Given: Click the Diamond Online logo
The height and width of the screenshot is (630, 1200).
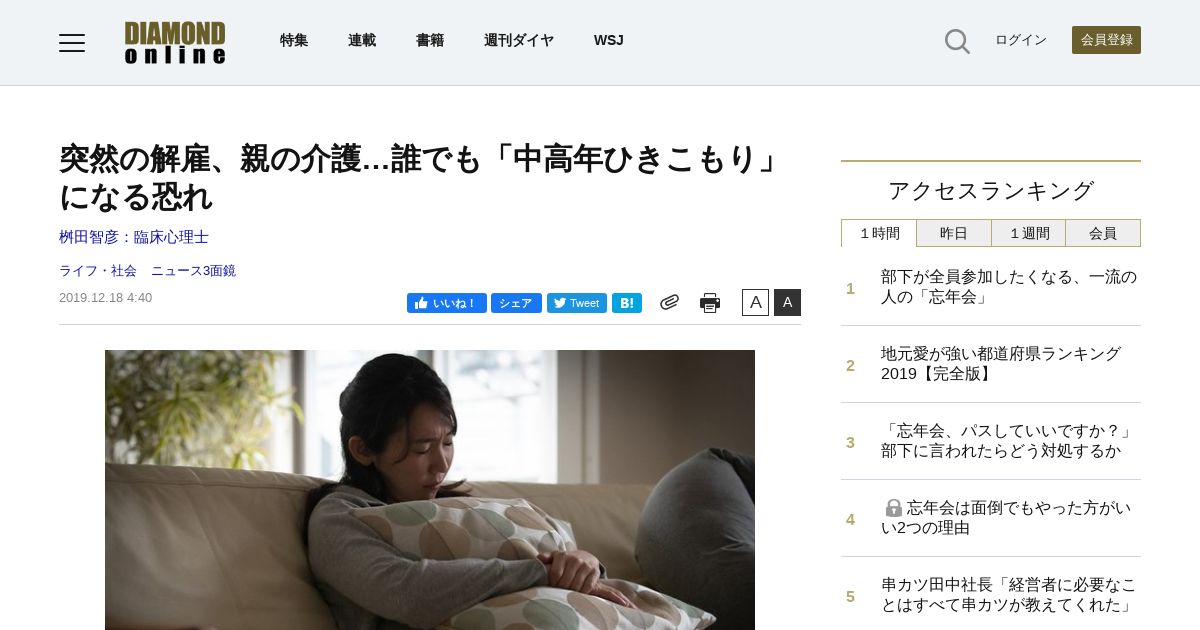Looking at the screenshot, I should coord(175,42).
